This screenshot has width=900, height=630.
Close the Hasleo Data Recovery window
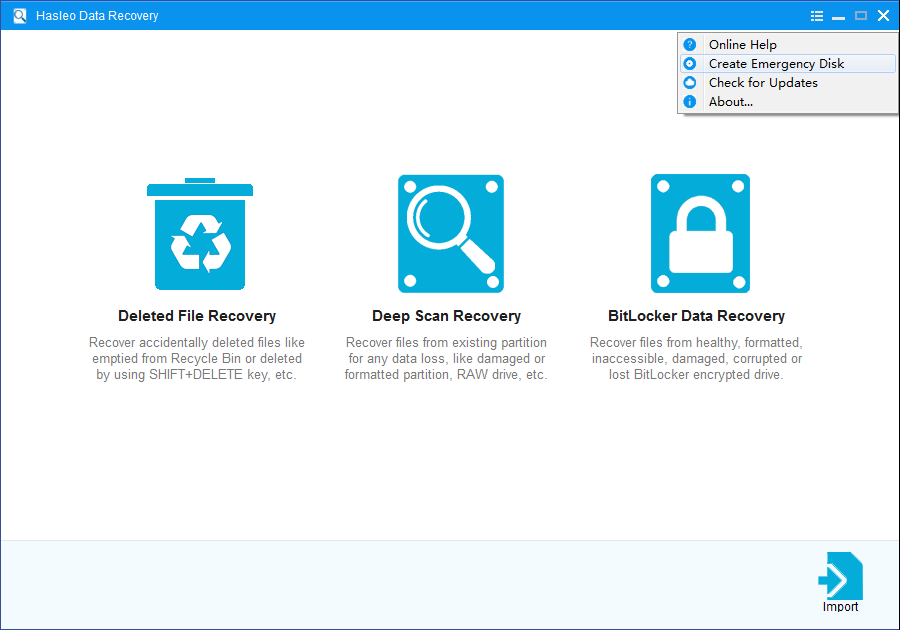click(883, 16)
